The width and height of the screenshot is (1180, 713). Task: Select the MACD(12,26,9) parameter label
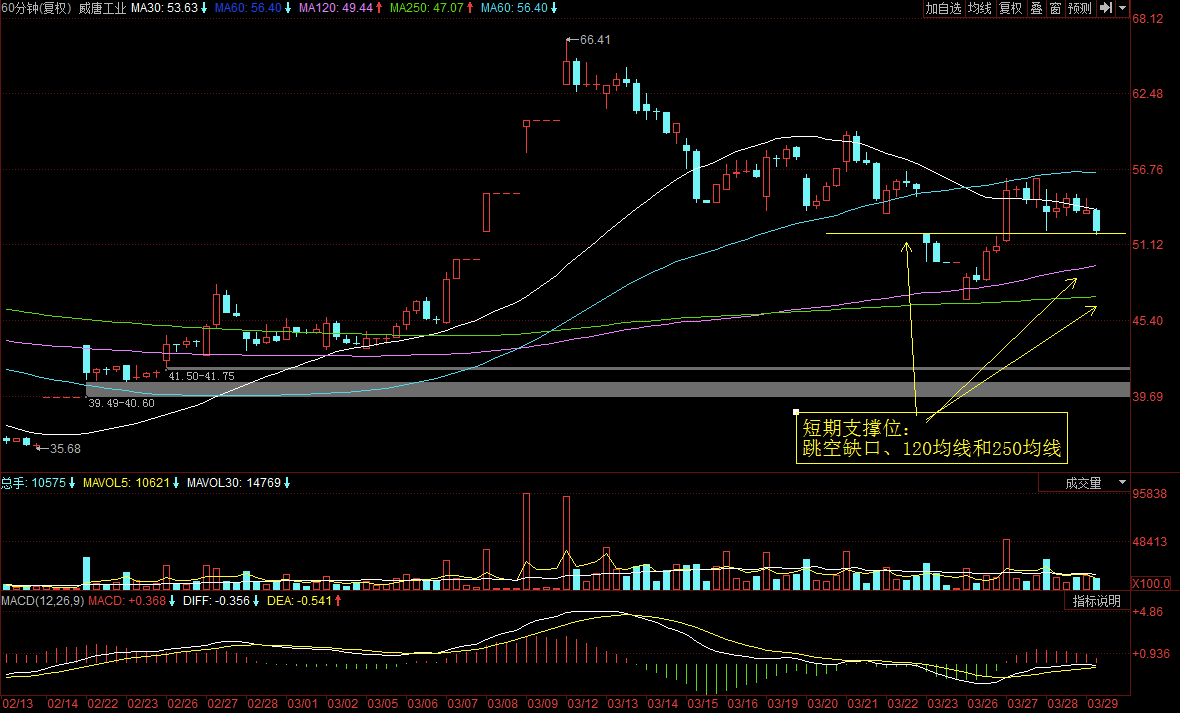42,601
